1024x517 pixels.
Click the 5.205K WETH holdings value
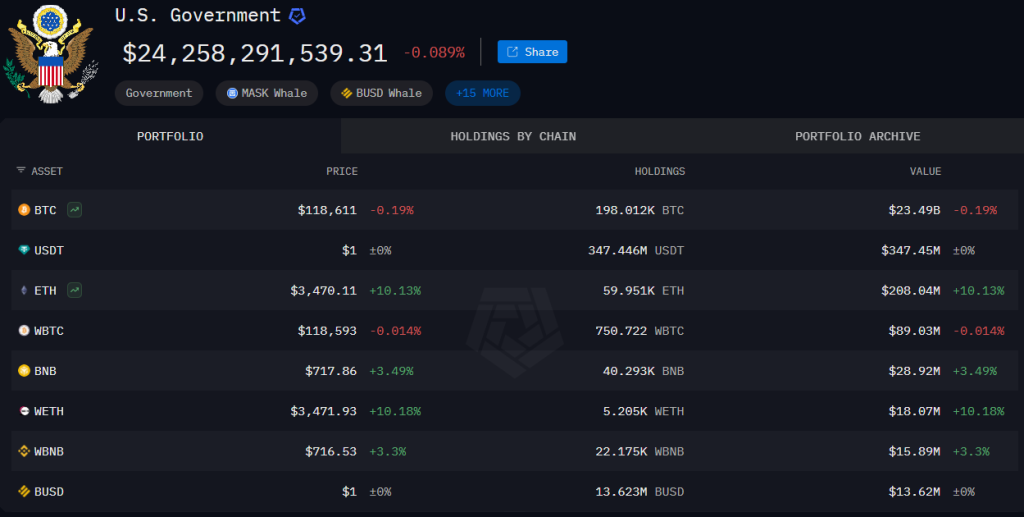[643, 411]
